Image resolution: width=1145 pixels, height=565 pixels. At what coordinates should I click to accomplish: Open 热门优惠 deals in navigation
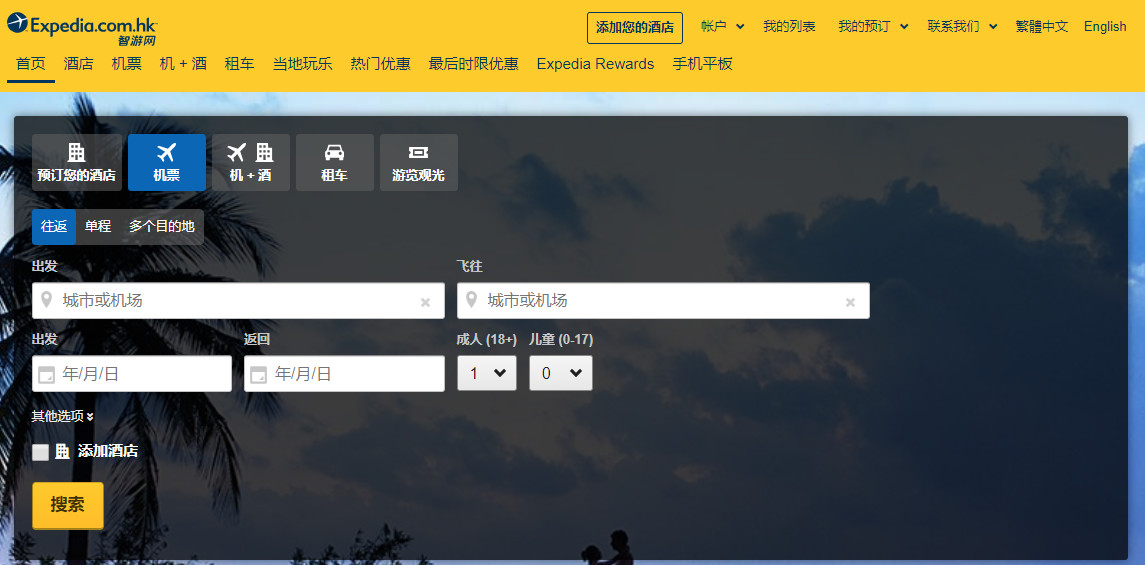[380, 64]
